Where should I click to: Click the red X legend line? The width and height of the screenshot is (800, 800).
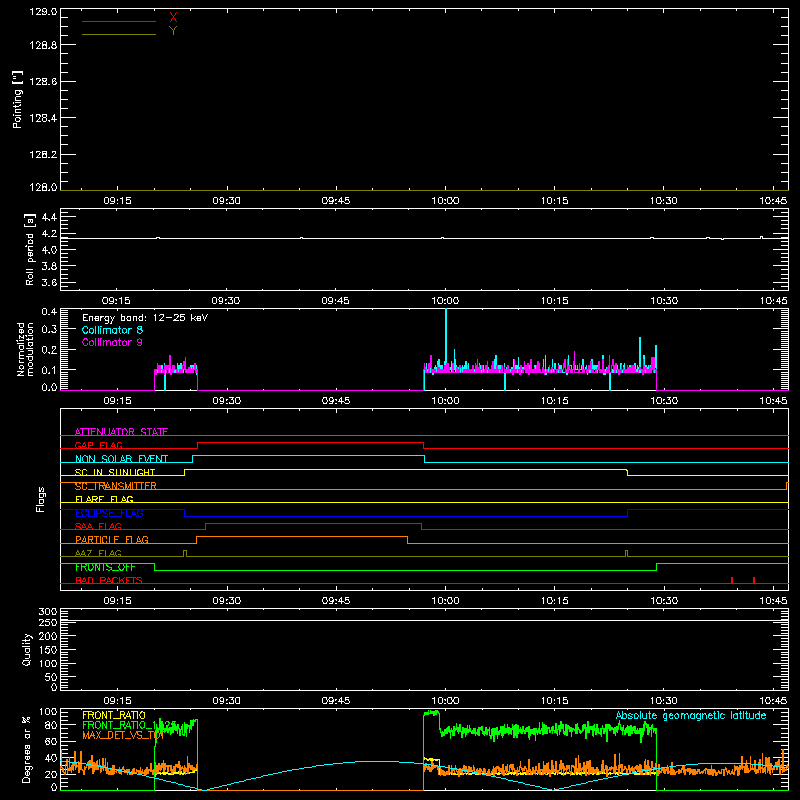[x=118, y=21]
